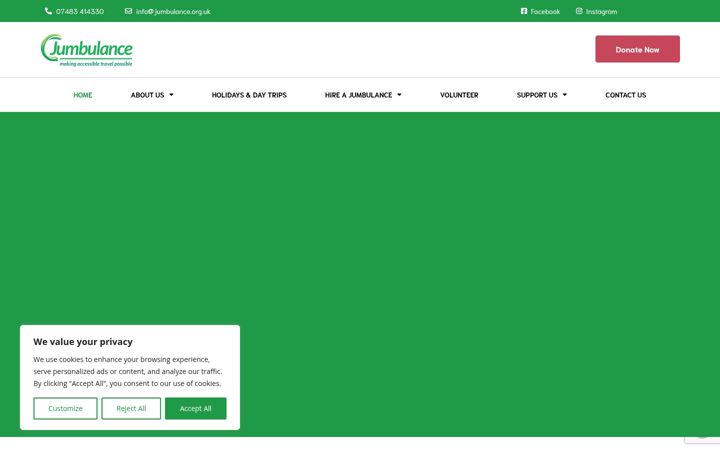Expand the Support Us dropdown arrow
720x450 pixels.
point(565,95)
